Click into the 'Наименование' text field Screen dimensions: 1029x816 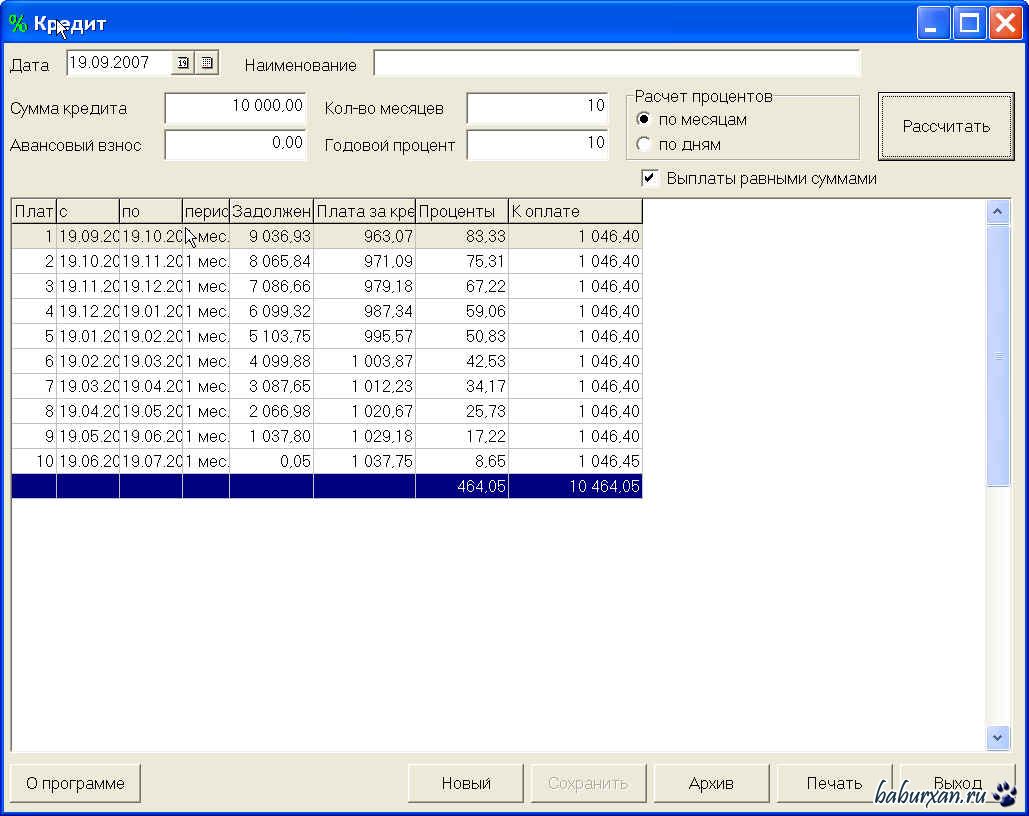[x=616, y=64]
